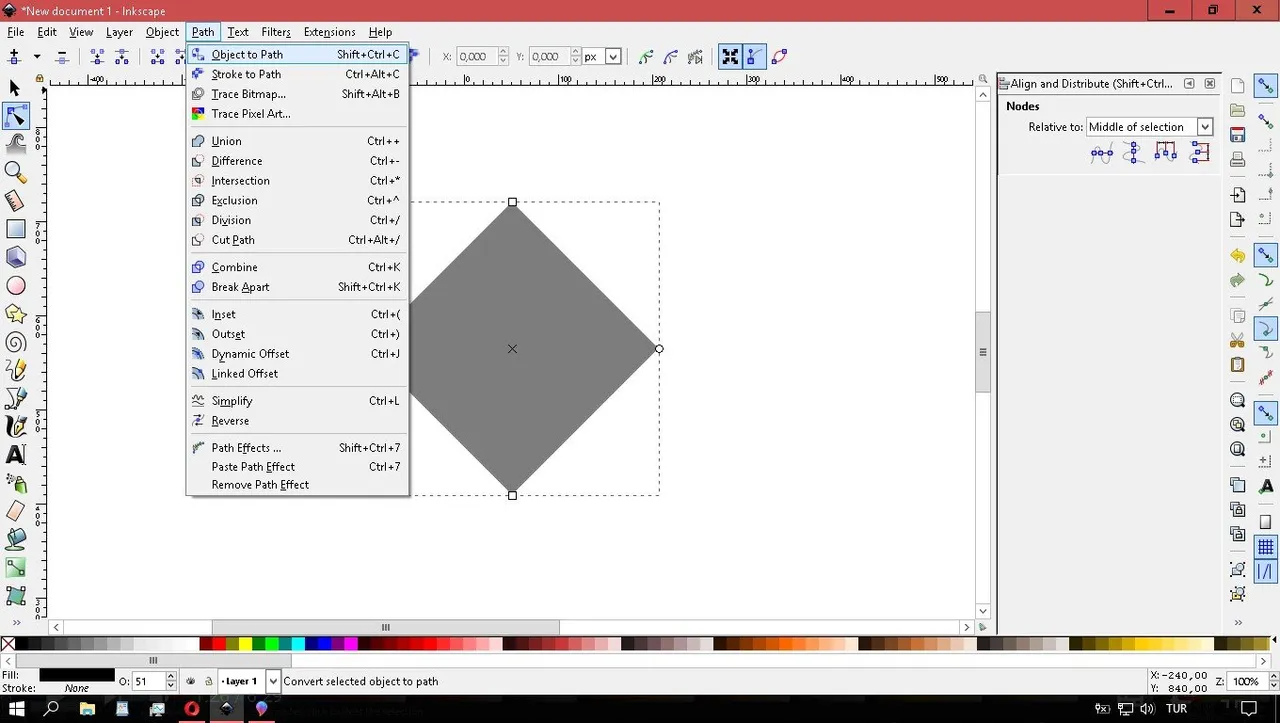Increase the X coordinate stepper
1280x723 pixels.
(503, 52)
